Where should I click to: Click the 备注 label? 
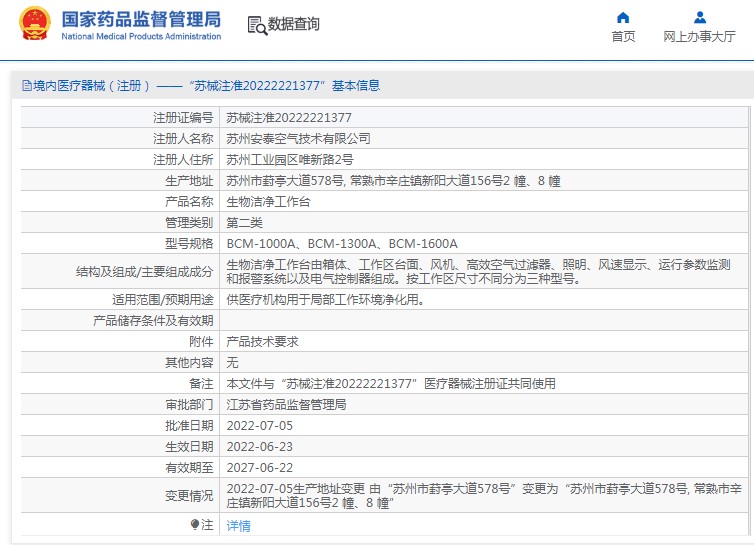(x=201, y=383)
